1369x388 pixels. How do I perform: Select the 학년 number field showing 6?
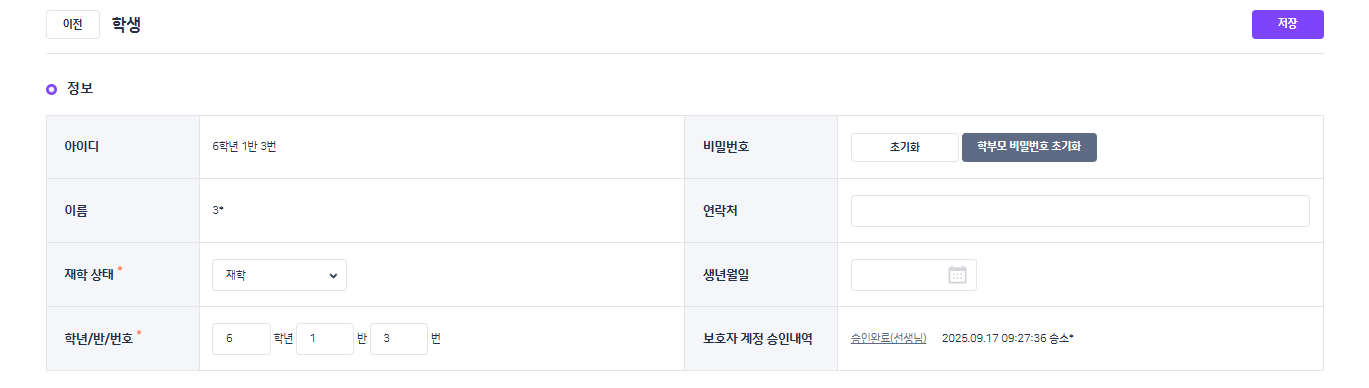click(x=241, y=339)
